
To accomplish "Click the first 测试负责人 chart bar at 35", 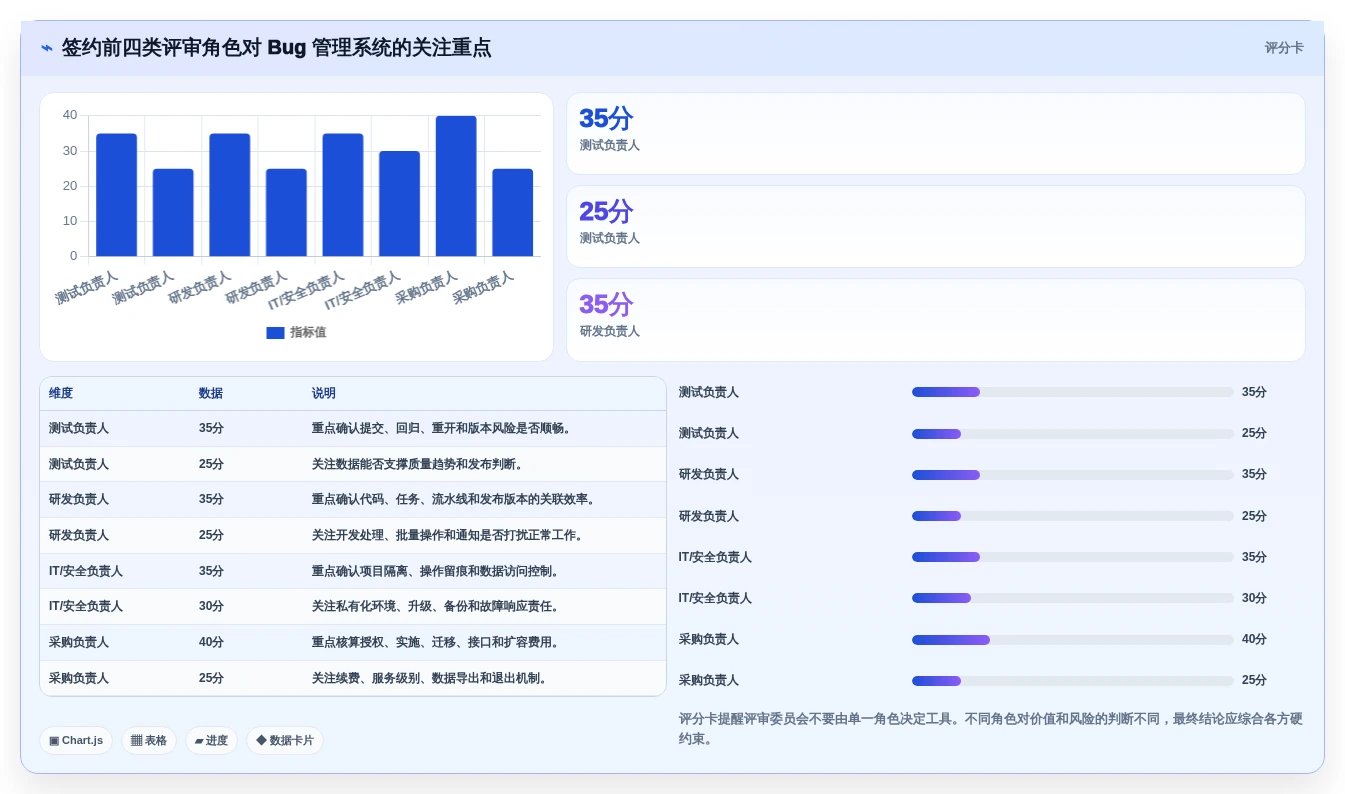I will click(x=116, y=195).
